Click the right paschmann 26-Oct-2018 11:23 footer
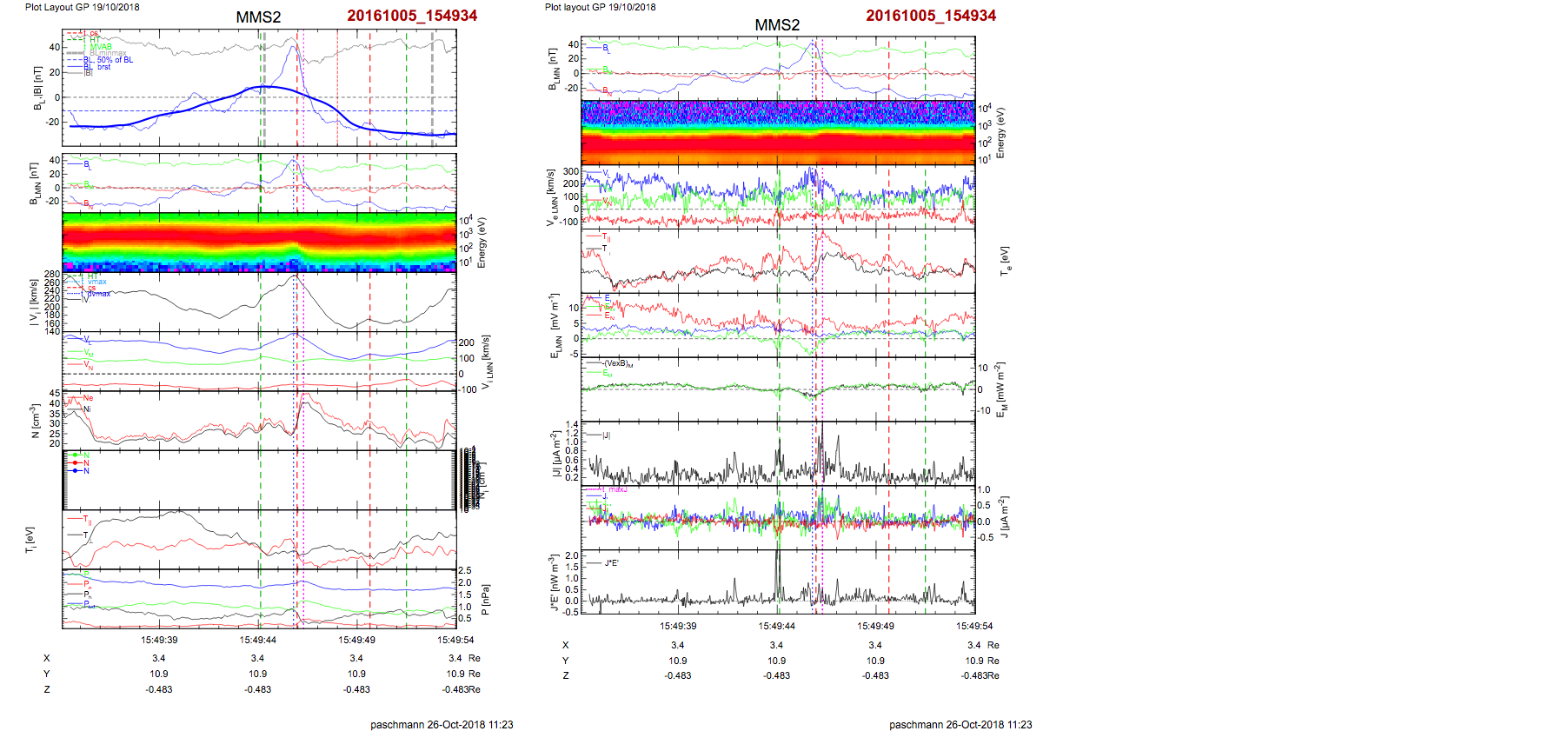This screenshot has width=1568, height=731. (960, 724)
